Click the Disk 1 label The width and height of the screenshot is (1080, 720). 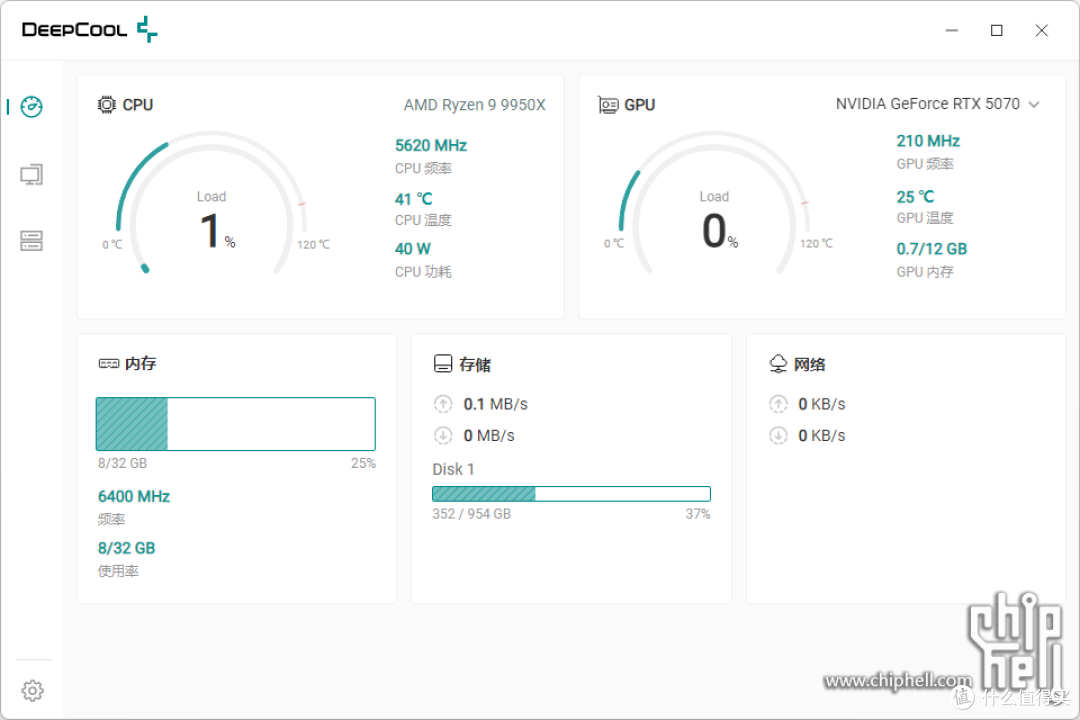(453, 469)
